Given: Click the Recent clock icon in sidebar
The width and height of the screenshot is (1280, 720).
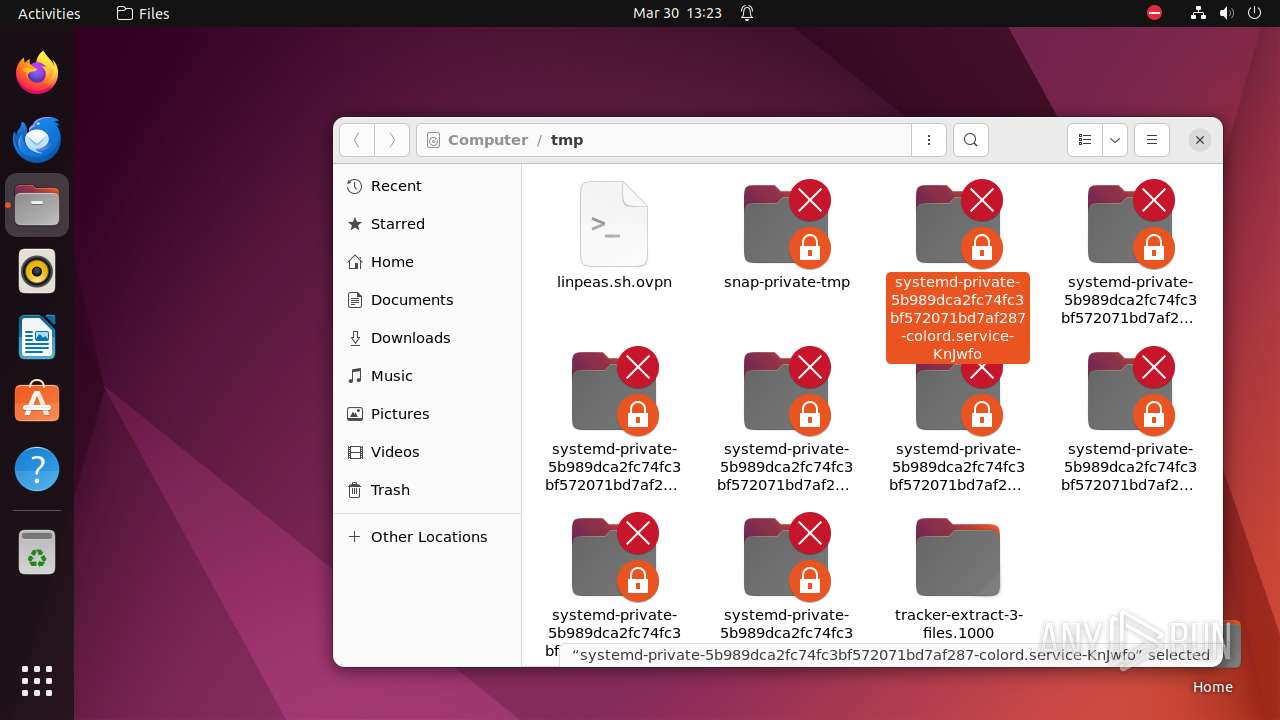Looking at the screenshot, I should tap(354, 186).
